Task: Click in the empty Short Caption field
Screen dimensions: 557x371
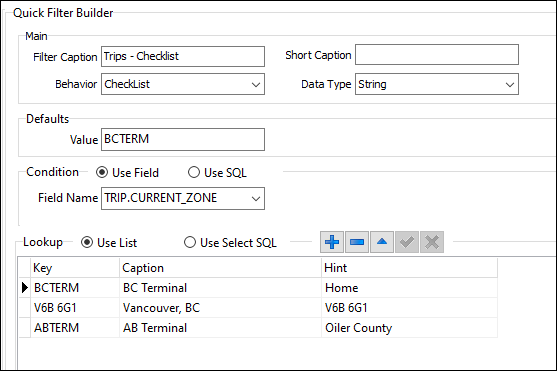Action: click(x=437, y=55)
